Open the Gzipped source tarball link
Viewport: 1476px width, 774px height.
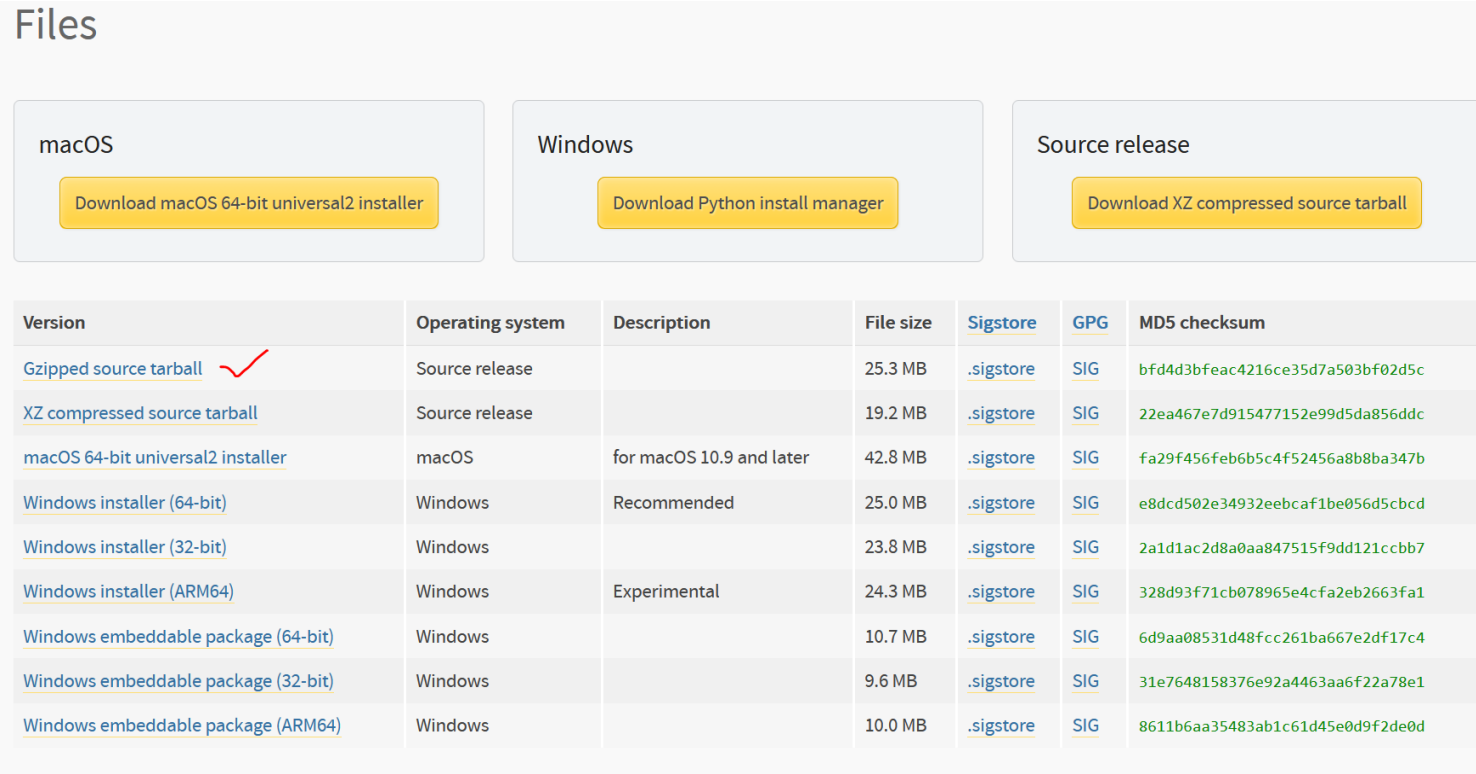pyautogui.click(x=113, y=369)
